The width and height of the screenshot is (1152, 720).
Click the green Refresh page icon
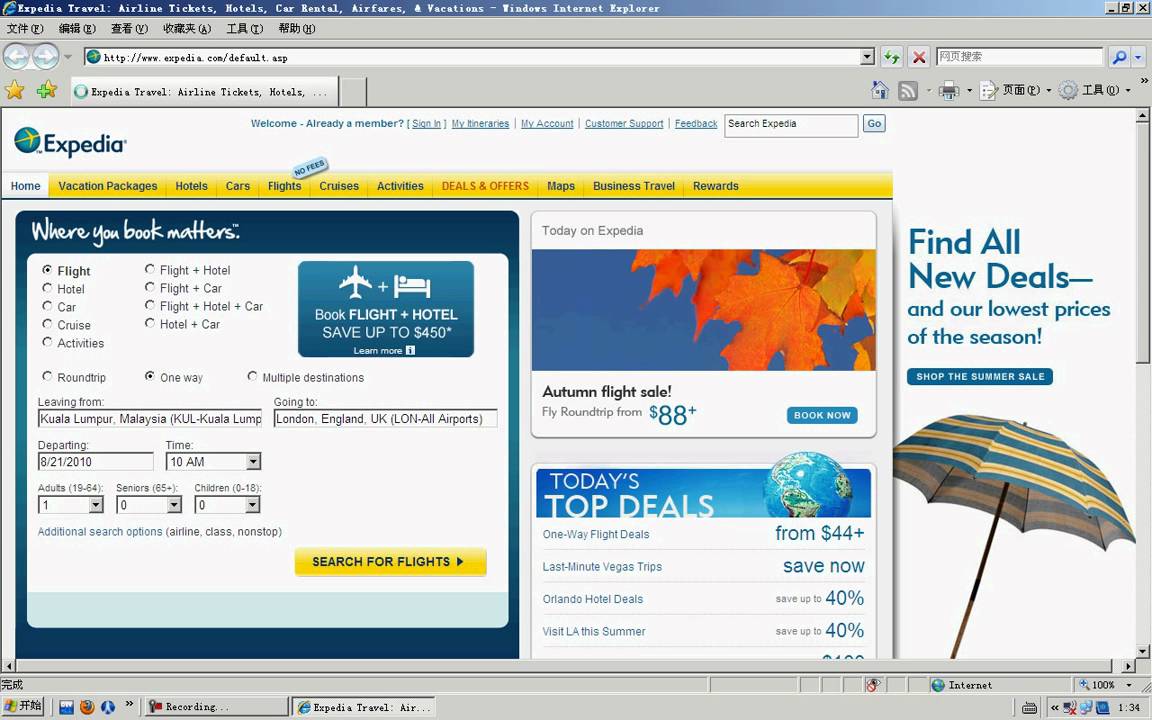click(x=892, y=57)
